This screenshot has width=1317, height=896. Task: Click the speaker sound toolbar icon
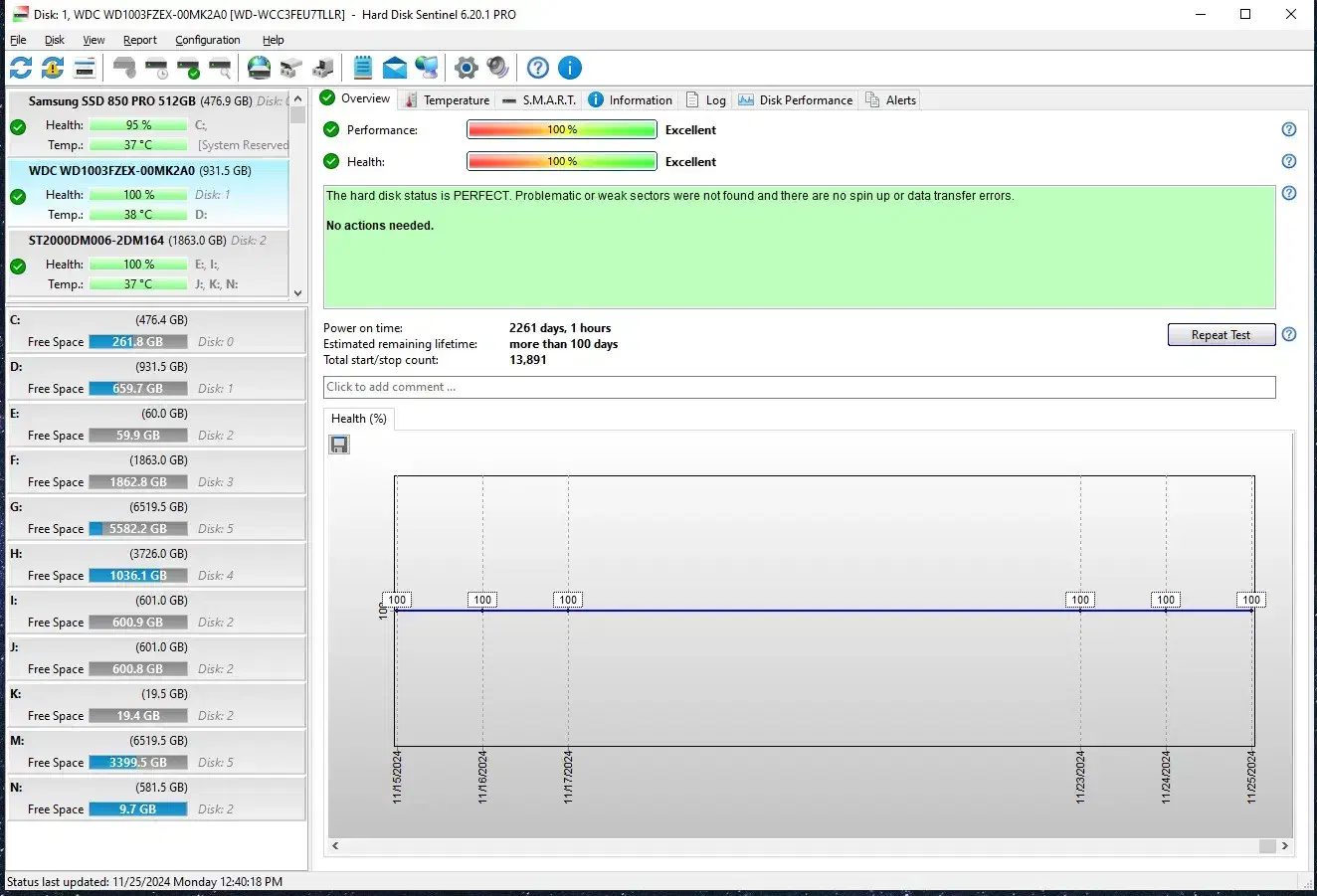497,68
